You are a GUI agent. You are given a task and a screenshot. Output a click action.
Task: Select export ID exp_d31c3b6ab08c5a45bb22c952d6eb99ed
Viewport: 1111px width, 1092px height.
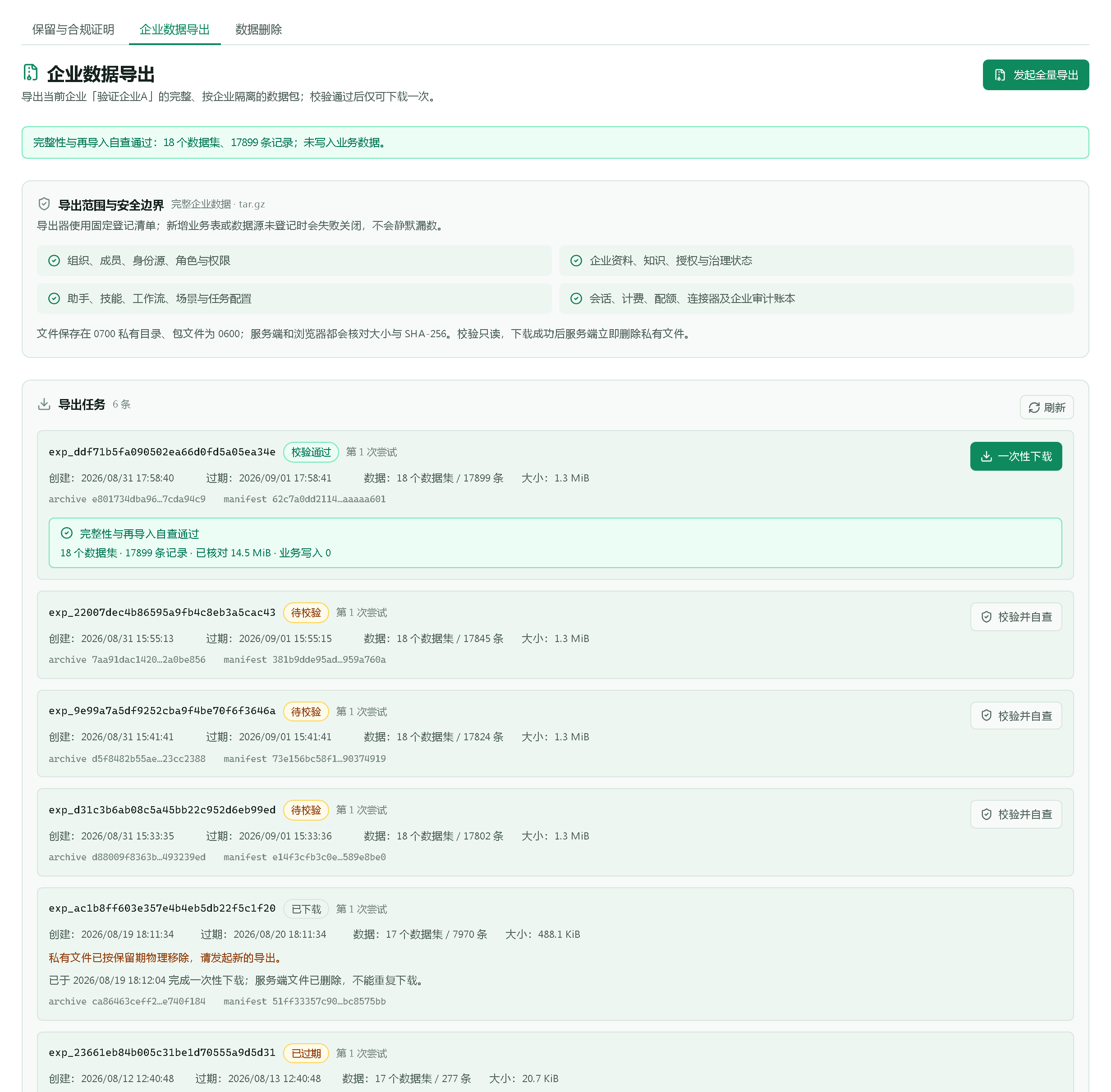[x=162, y=810]
